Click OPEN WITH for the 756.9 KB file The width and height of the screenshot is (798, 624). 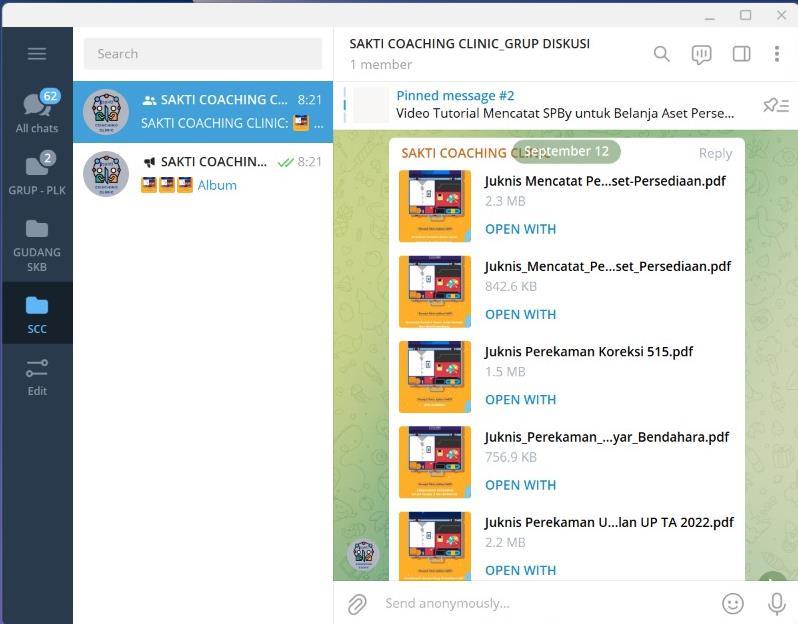(x=520, y=485)
